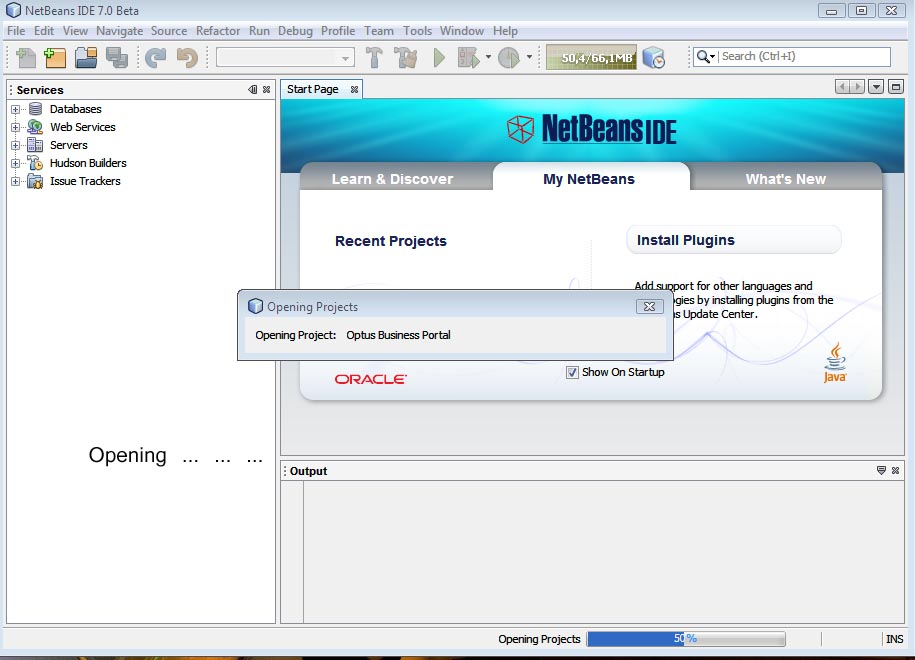Close the Opening Projects dialog
Viewport: 915px width, 660px height.
[649, 306]
